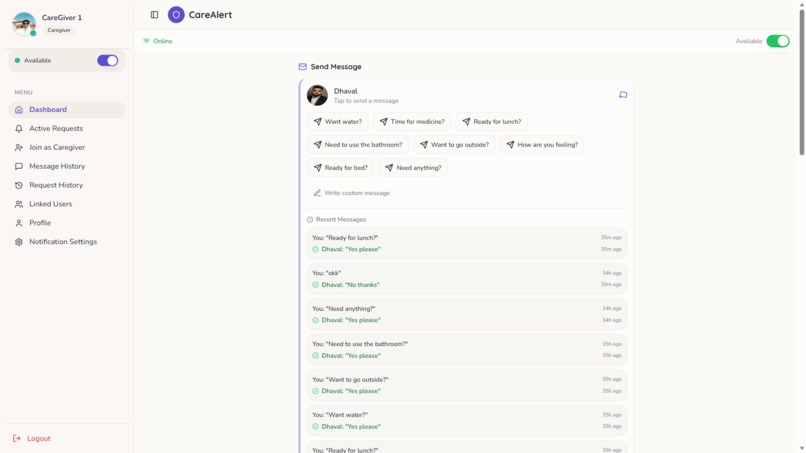Select recent message You: "Need anything?"
Screen dimensions: 806x453
[467, 314]
